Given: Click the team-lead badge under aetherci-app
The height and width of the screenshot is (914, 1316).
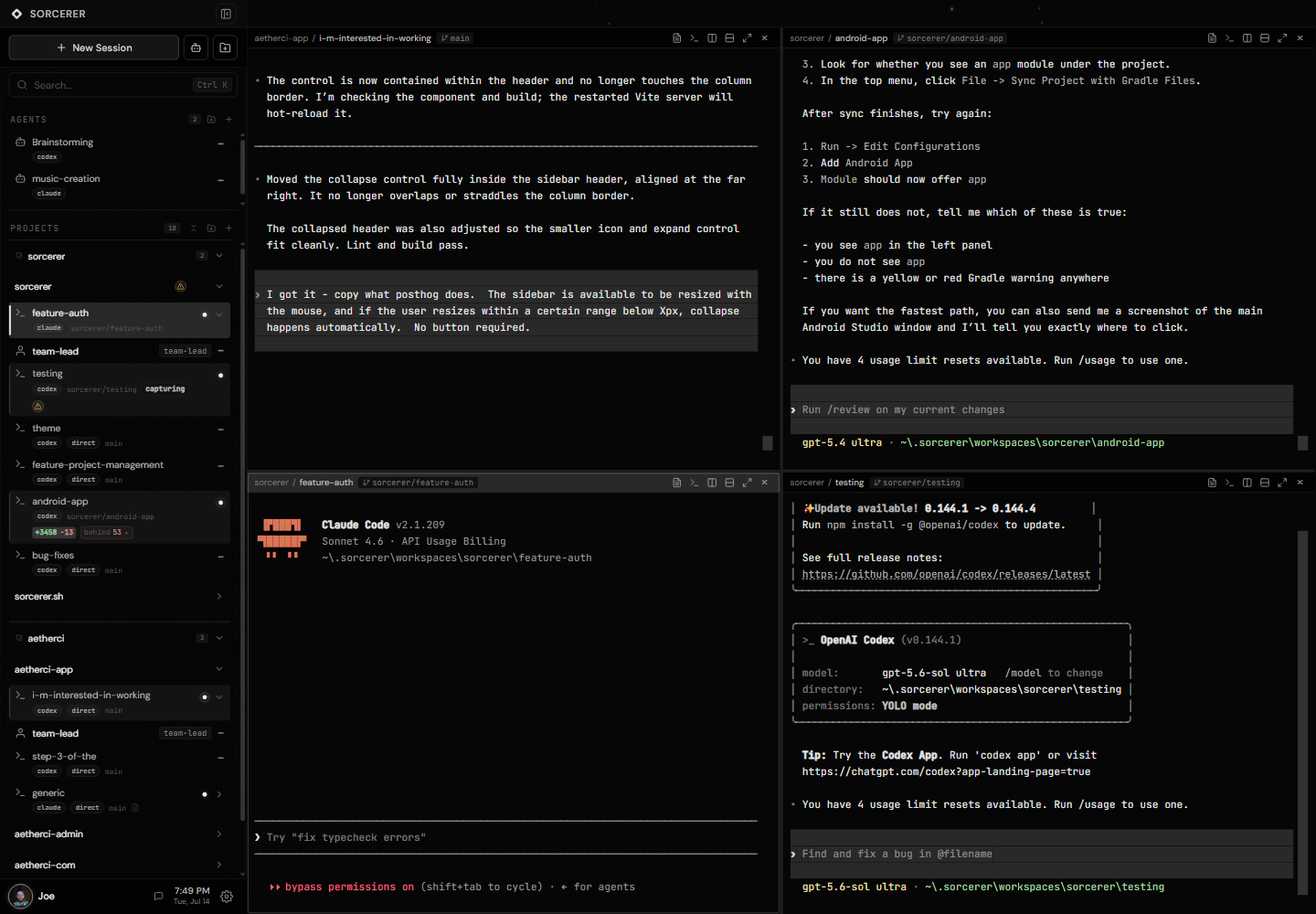Looking at the screenshot, I should click(x=186, y=733).
